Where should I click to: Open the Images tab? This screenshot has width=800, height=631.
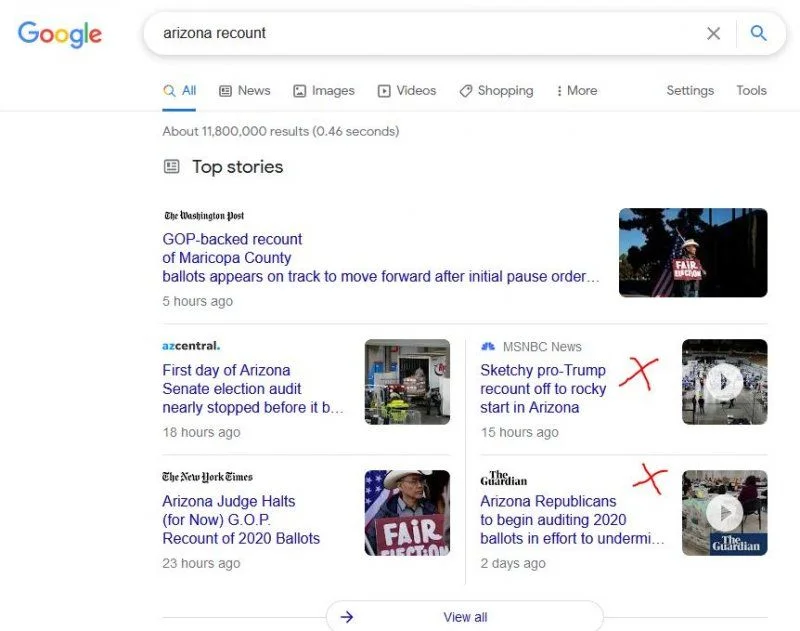323,91
